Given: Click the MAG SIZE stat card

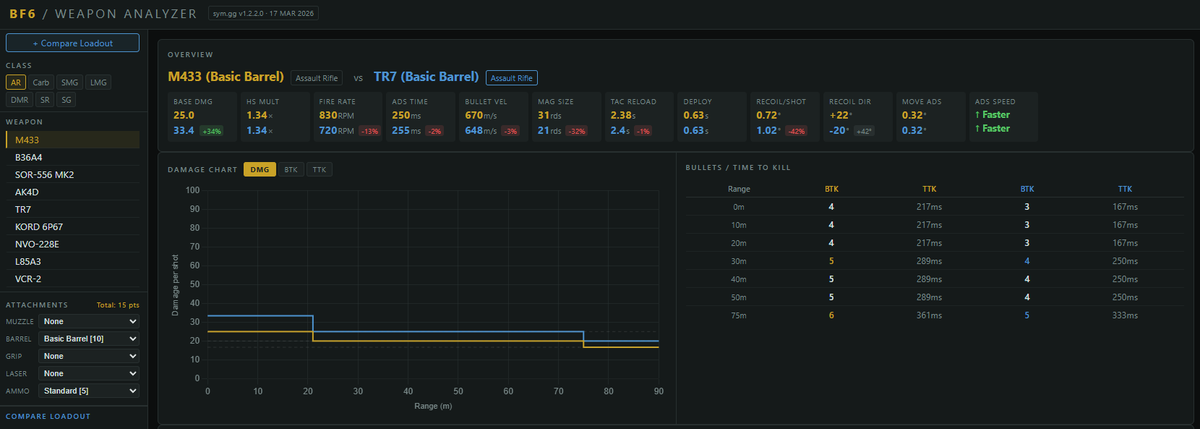Looking at the screenshot, I should (x=566, y=116).
